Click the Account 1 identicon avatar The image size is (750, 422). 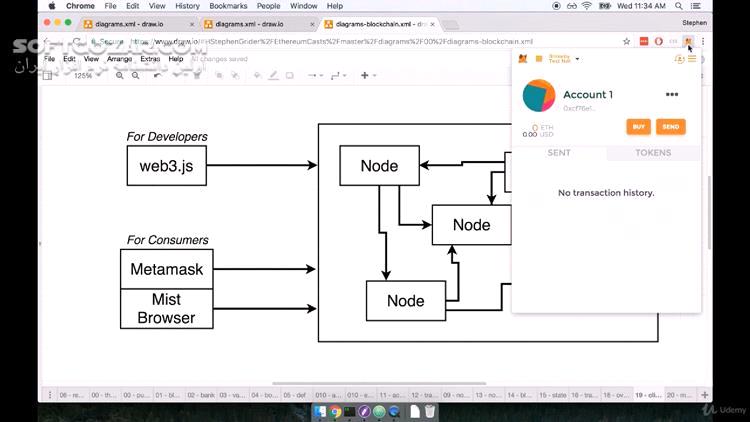point(539,96)
